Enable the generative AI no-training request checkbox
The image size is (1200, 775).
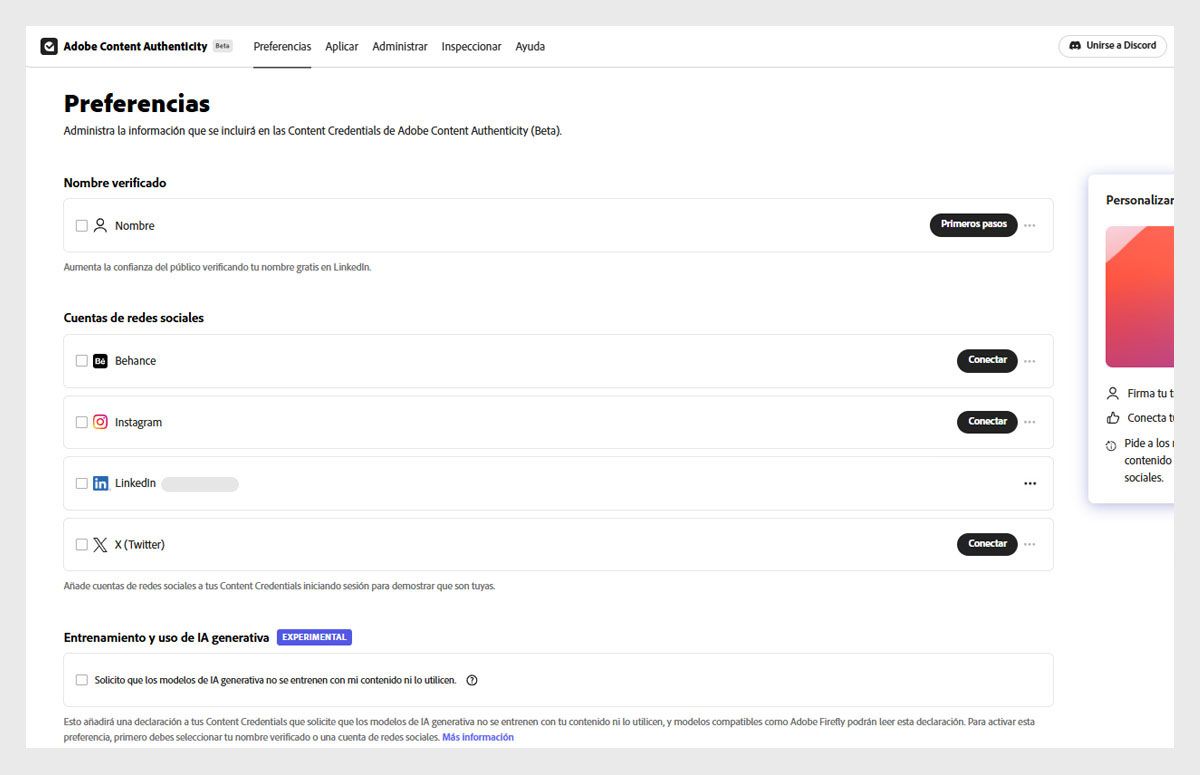pyautogui.click(x=82, y=680)
